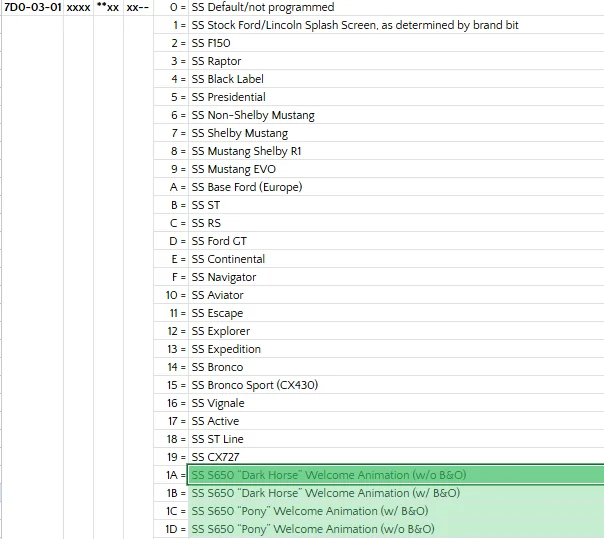
Task: Click "SS Non-Shelby Mustang" entry
Action: click(x=396, y=115)
